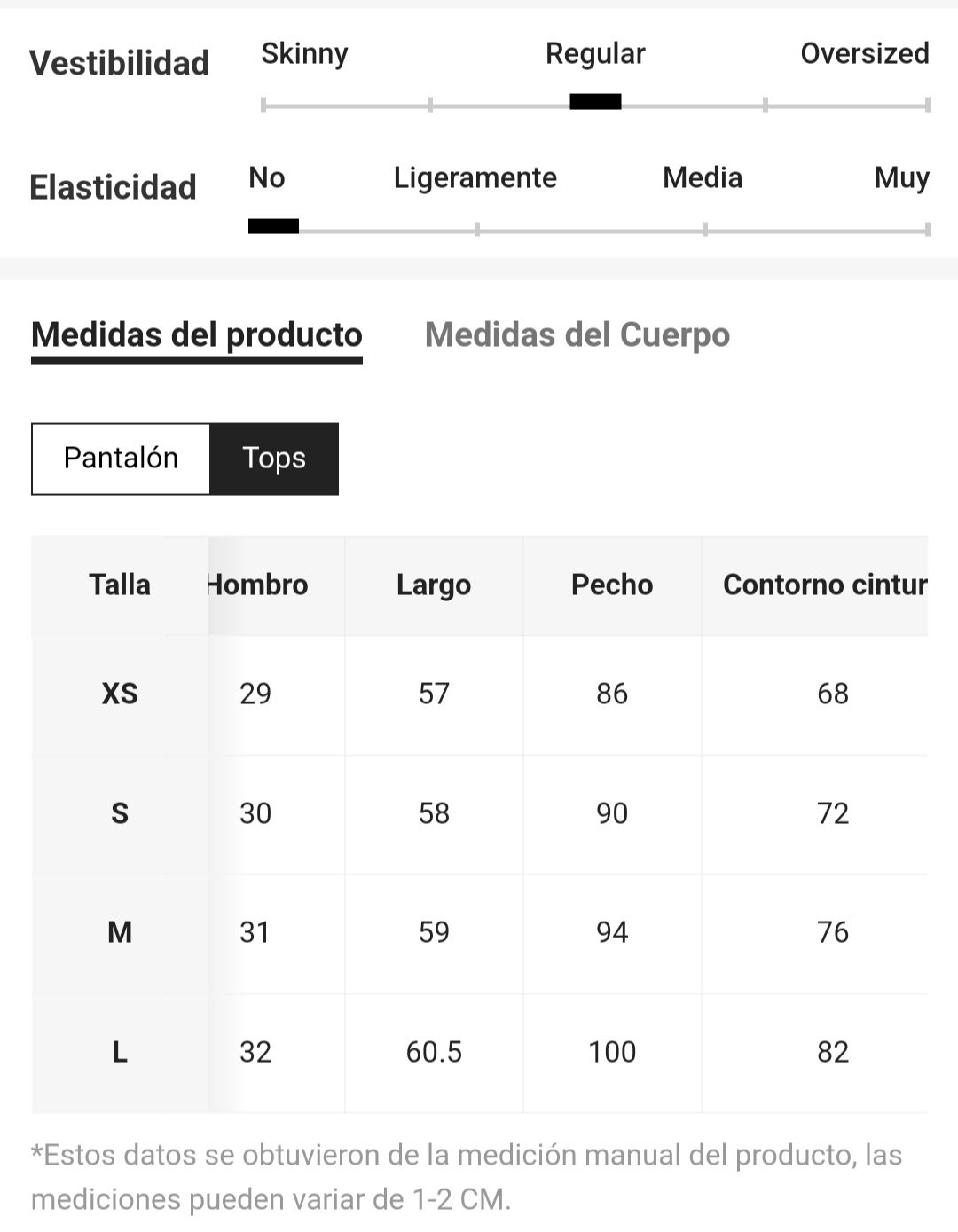Image resolution: width=958 pixels, height=1232 pixels.
Task: Choose the Pantalón size chart
Action: [x=121, y=459]
